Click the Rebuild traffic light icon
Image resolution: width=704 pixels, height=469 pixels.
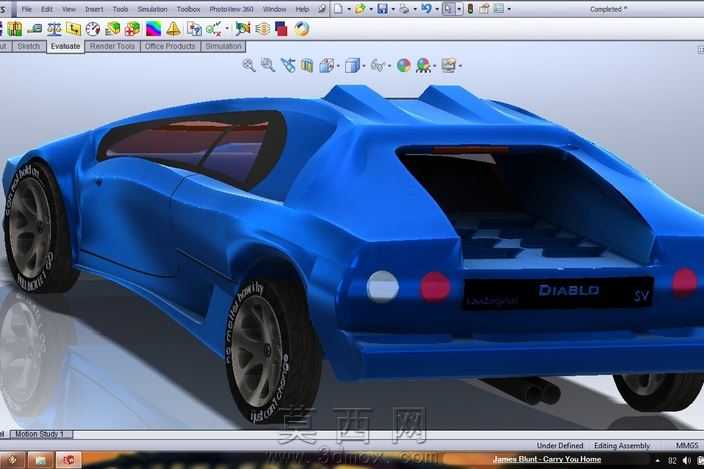[x=470, y=9]
